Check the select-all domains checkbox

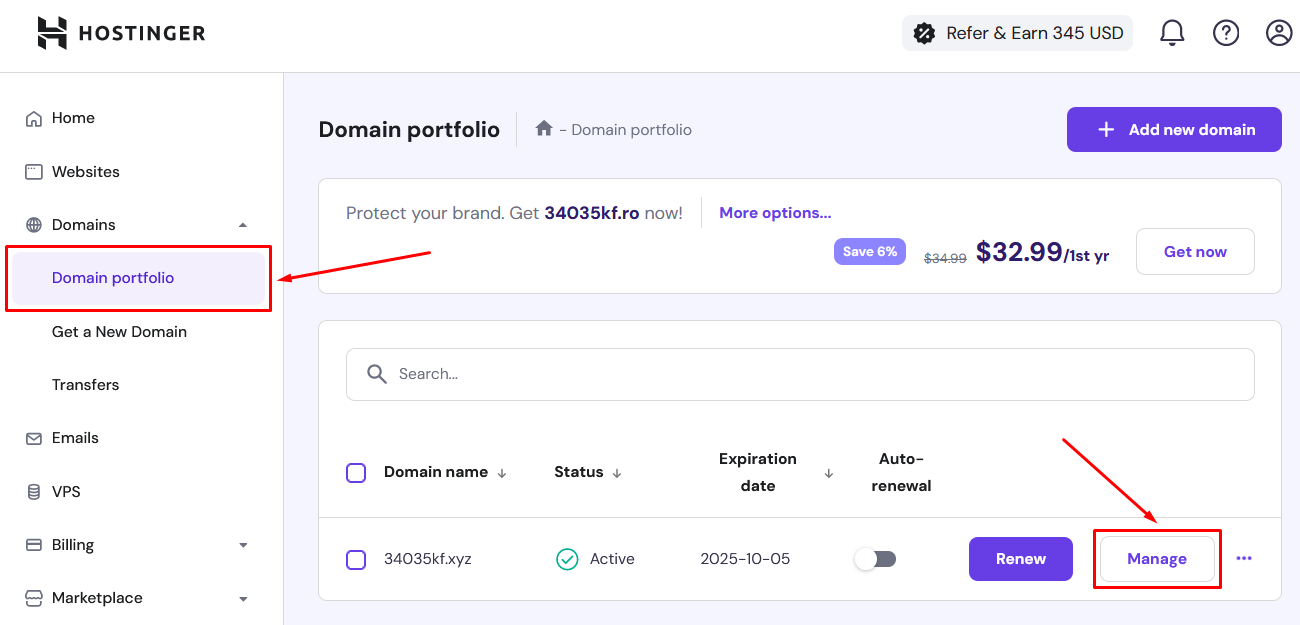[356, 472]
